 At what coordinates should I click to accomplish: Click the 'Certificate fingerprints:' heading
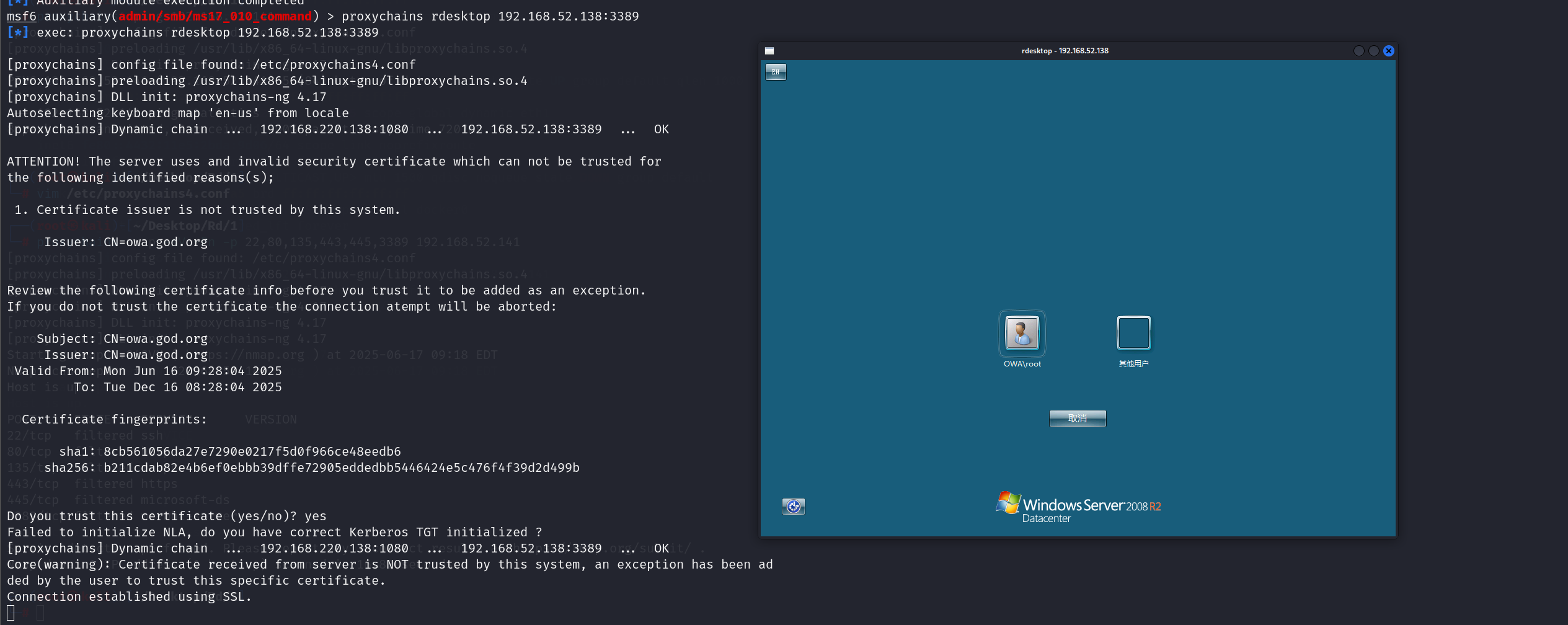click(x=115, y=419)
